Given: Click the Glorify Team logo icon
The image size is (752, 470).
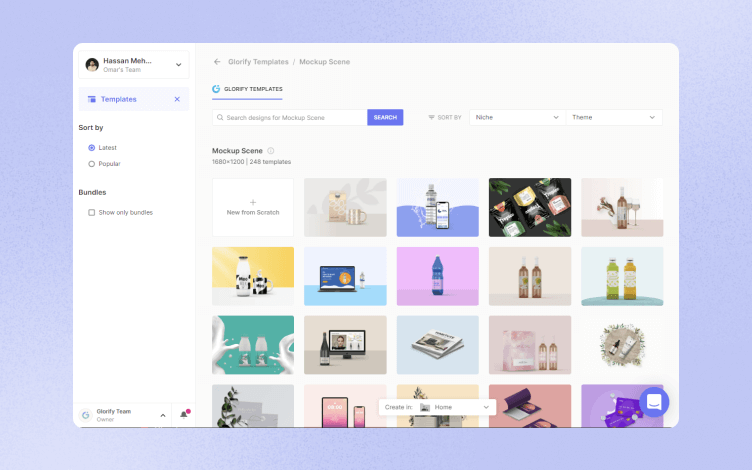Looking at the screenshot, I should pos(86,415).
